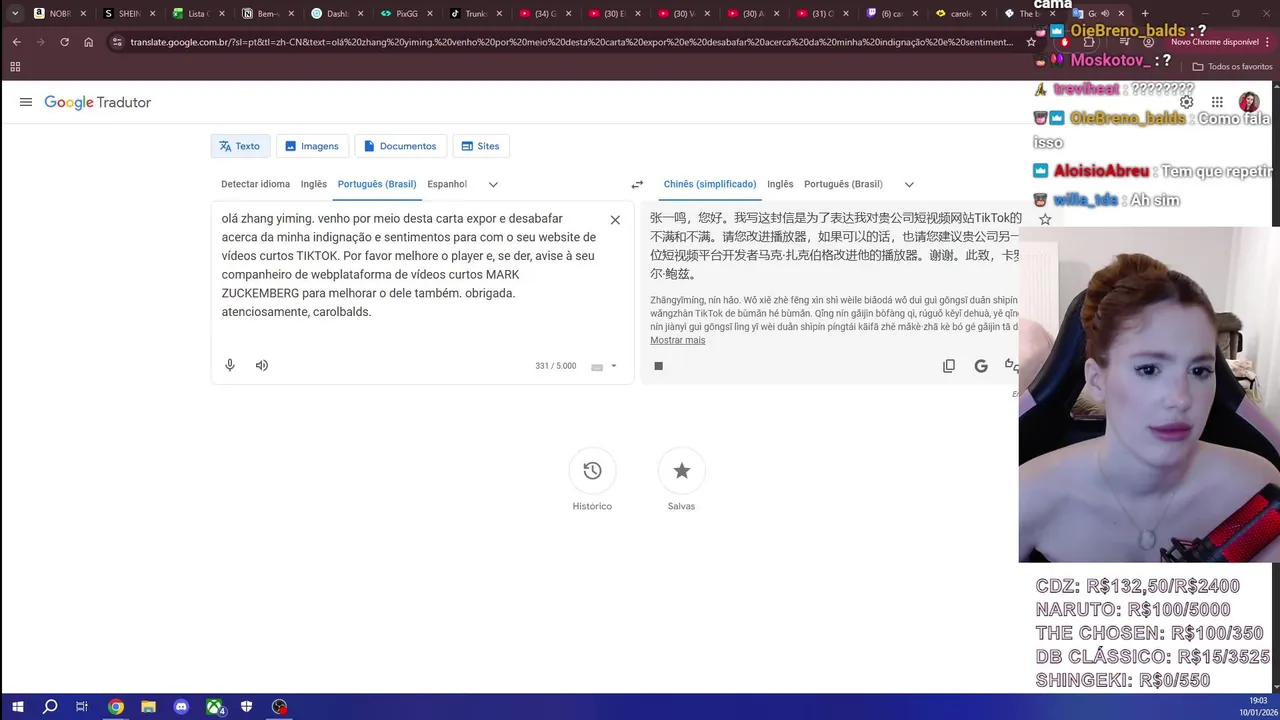Switch to the PixGG browser tab
Screen dimensions: 1280x720
coord(406,14)
